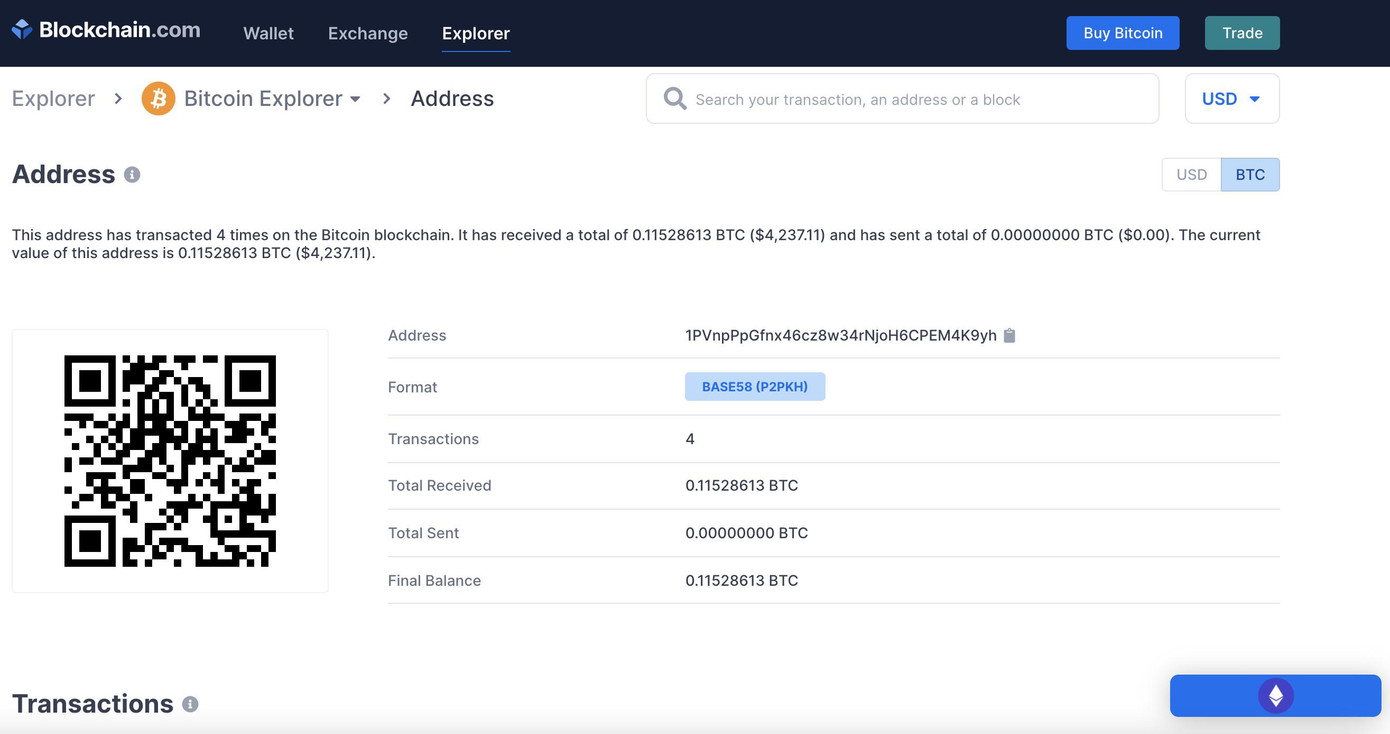Select the BASE58 (P2PKH) format badge

click(755, 386)
